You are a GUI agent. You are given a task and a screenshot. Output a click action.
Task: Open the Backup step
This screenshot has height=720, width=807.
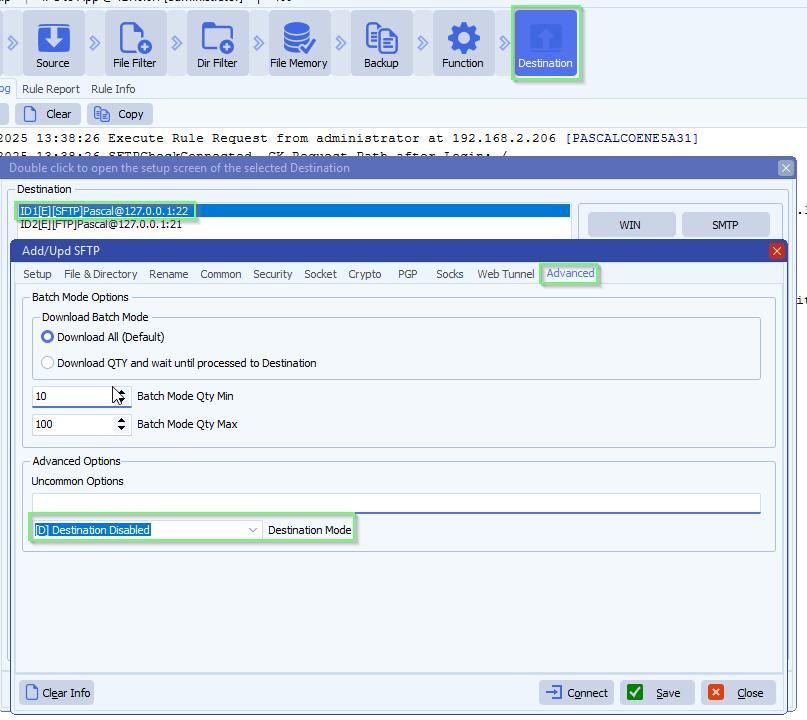(x=381, y=44)
